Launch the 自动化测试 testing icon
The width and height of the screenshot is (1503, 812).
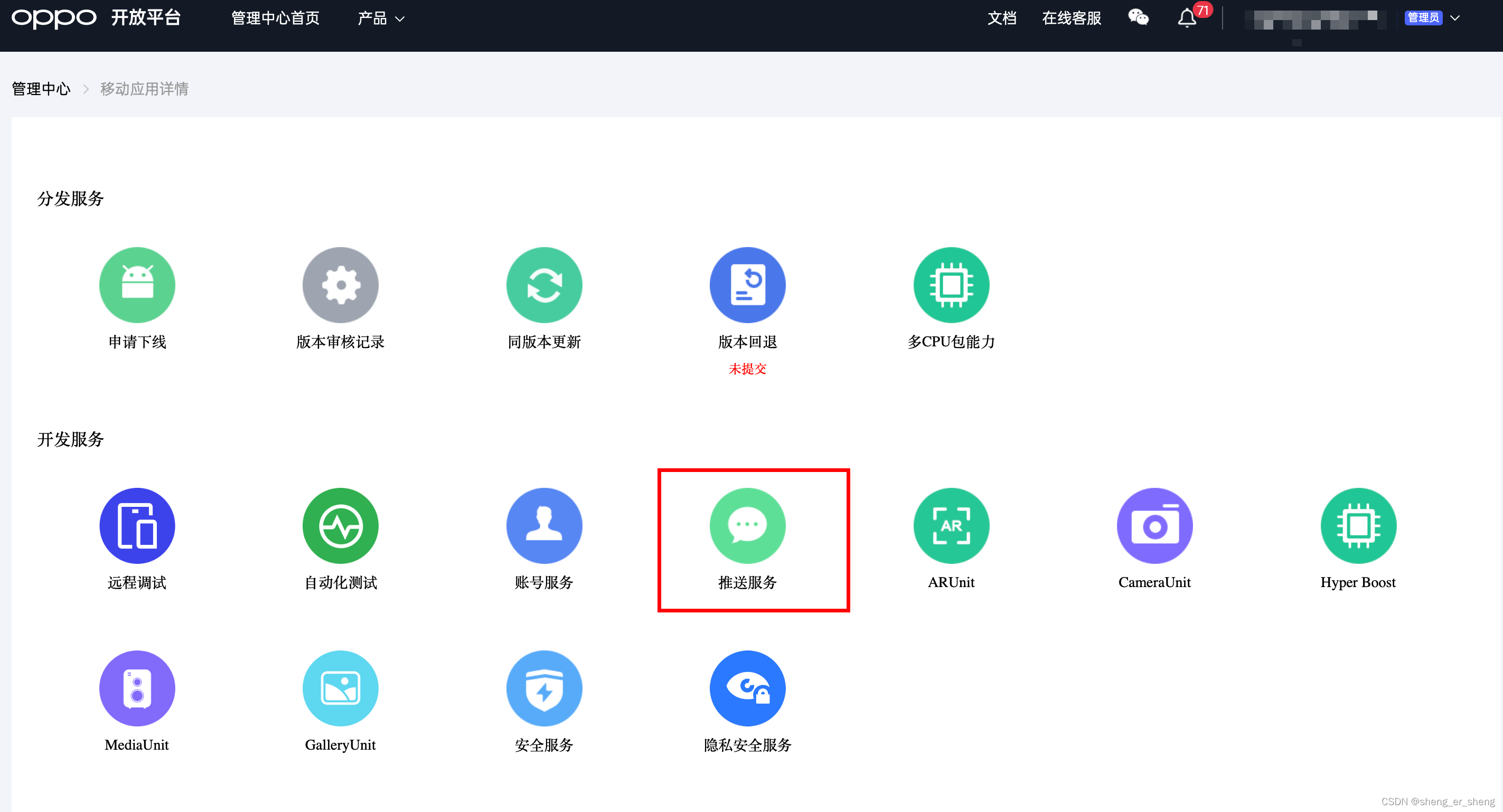pyautogui.click(x=340, y=525)
